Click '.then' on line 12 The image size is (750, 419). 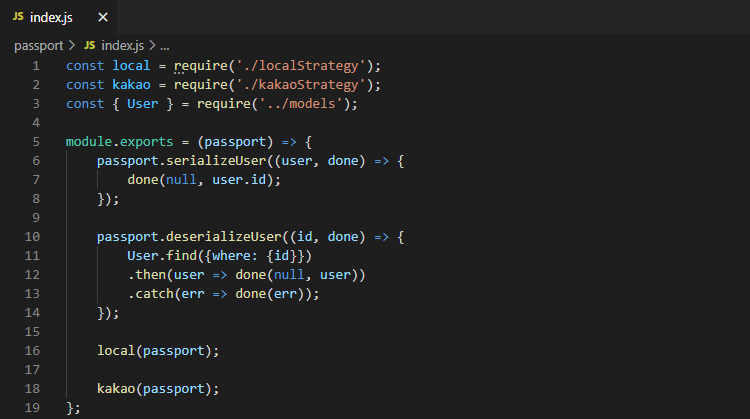(146, 275)
